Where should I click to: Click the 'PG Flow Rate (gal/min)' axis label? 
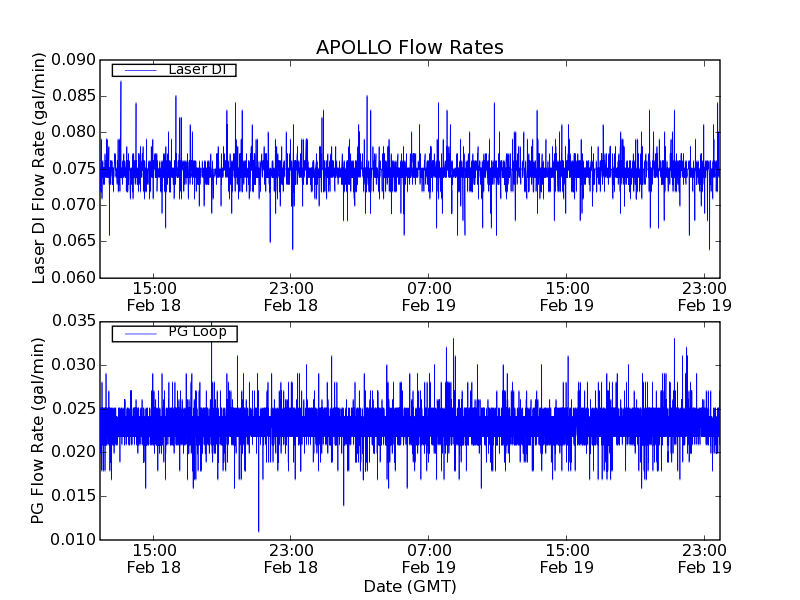(39, 430)
